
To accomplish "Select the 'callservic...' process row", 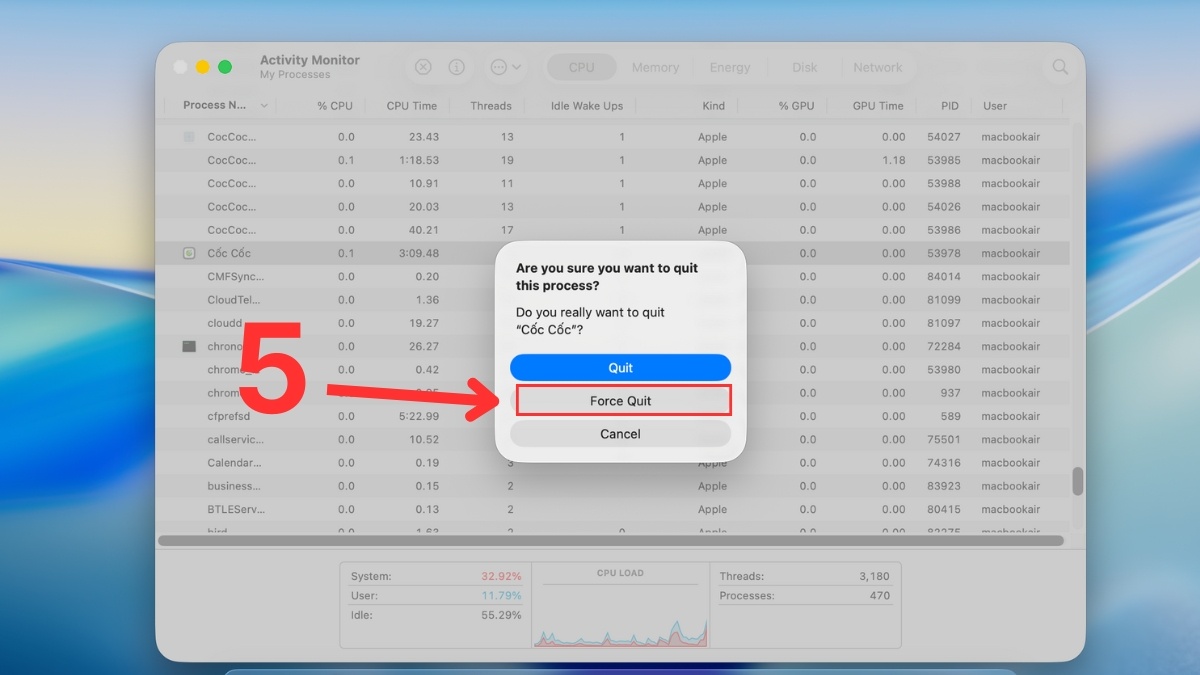I will coord(612,440).
